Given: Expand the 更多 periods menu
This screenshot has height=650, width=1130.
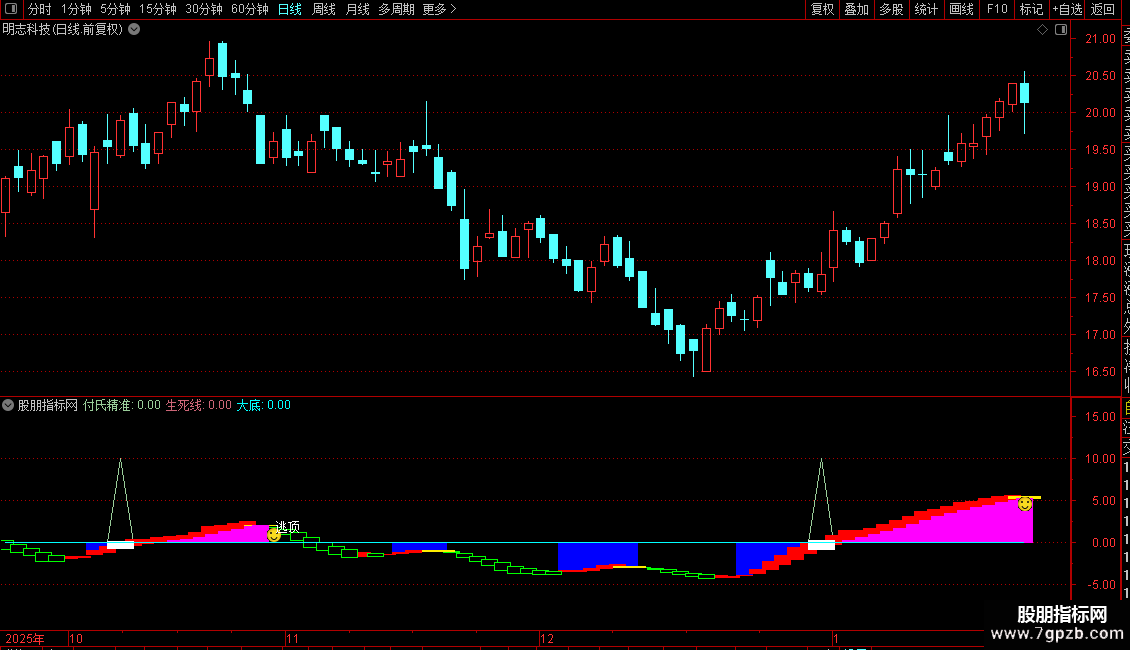Looking at the screenshot, I should click(x=439, y=9).
